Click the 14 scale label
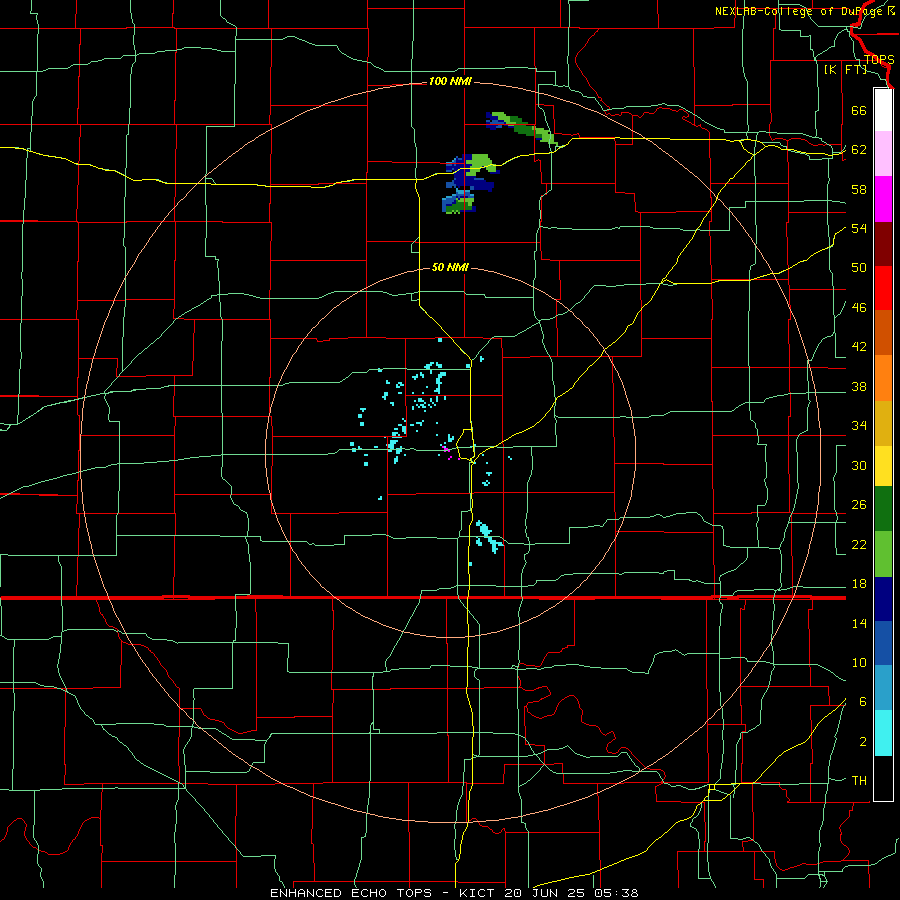Viewport: 900px width, 900px height. 859,623
